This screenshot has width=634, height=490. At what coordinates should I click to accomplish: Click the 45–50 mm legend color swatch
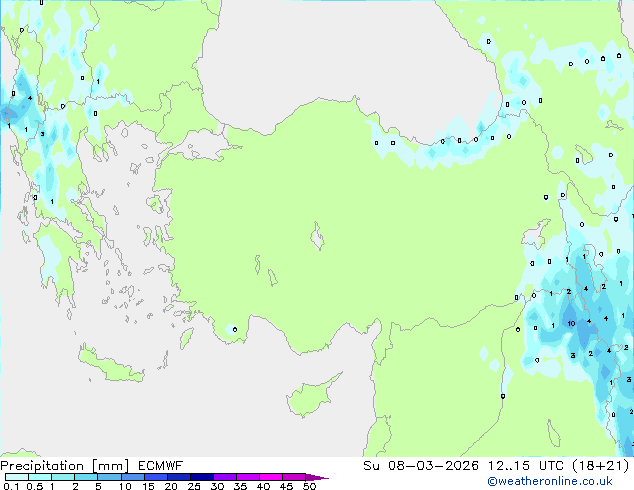294,477
